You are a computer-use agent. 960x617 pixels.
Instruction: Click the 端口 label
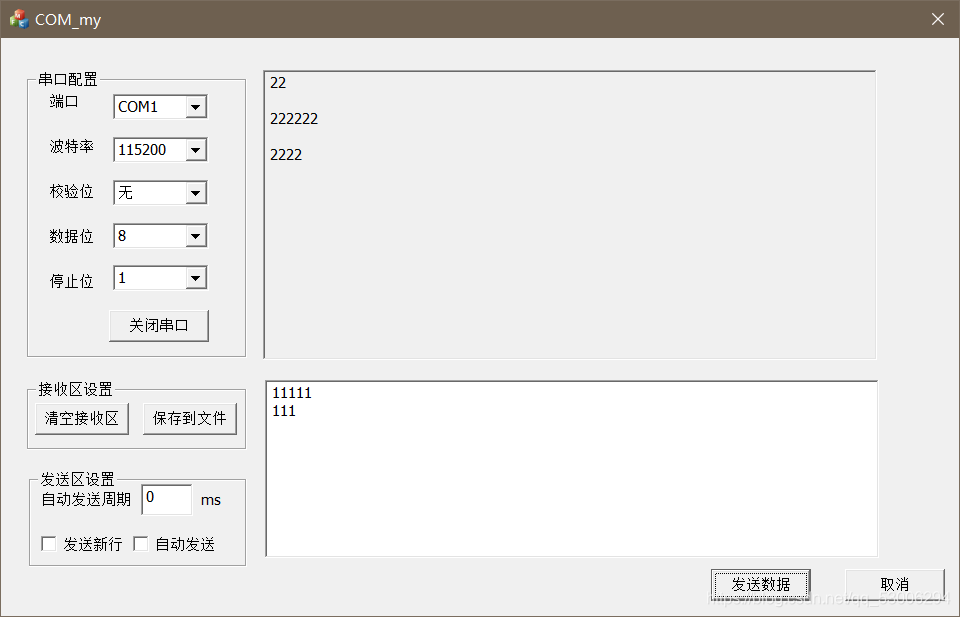[64, 101]
